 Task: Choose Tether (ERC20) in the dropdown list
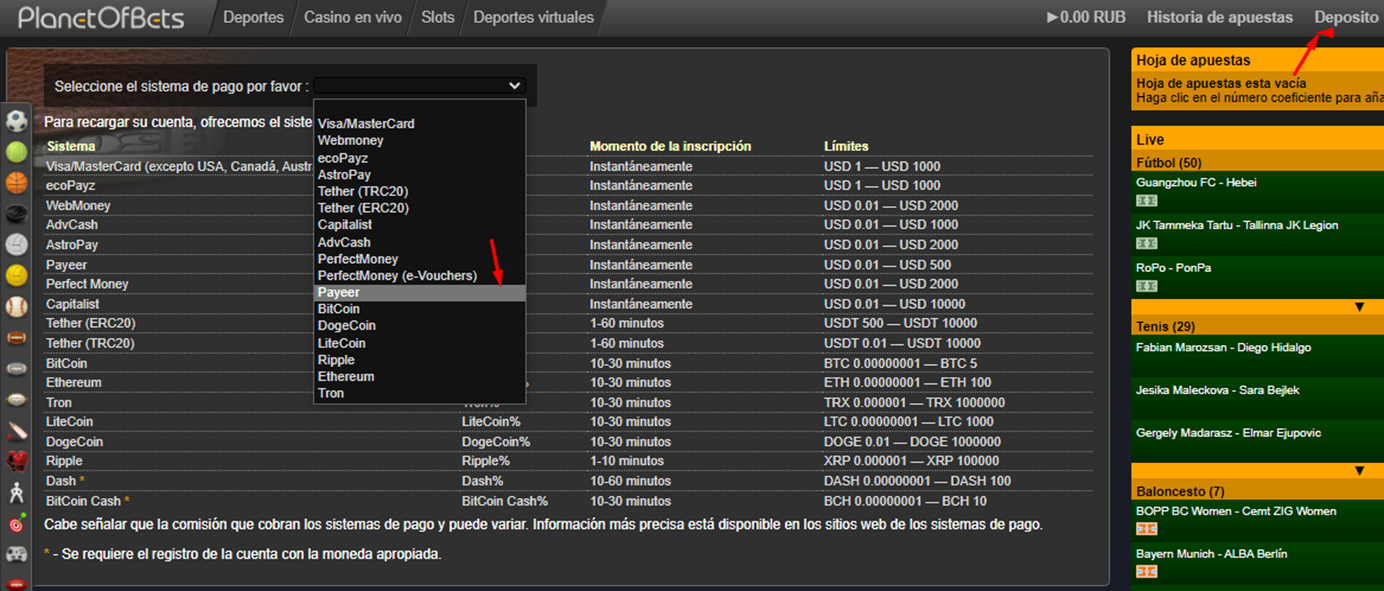click(x=420, y=208)
